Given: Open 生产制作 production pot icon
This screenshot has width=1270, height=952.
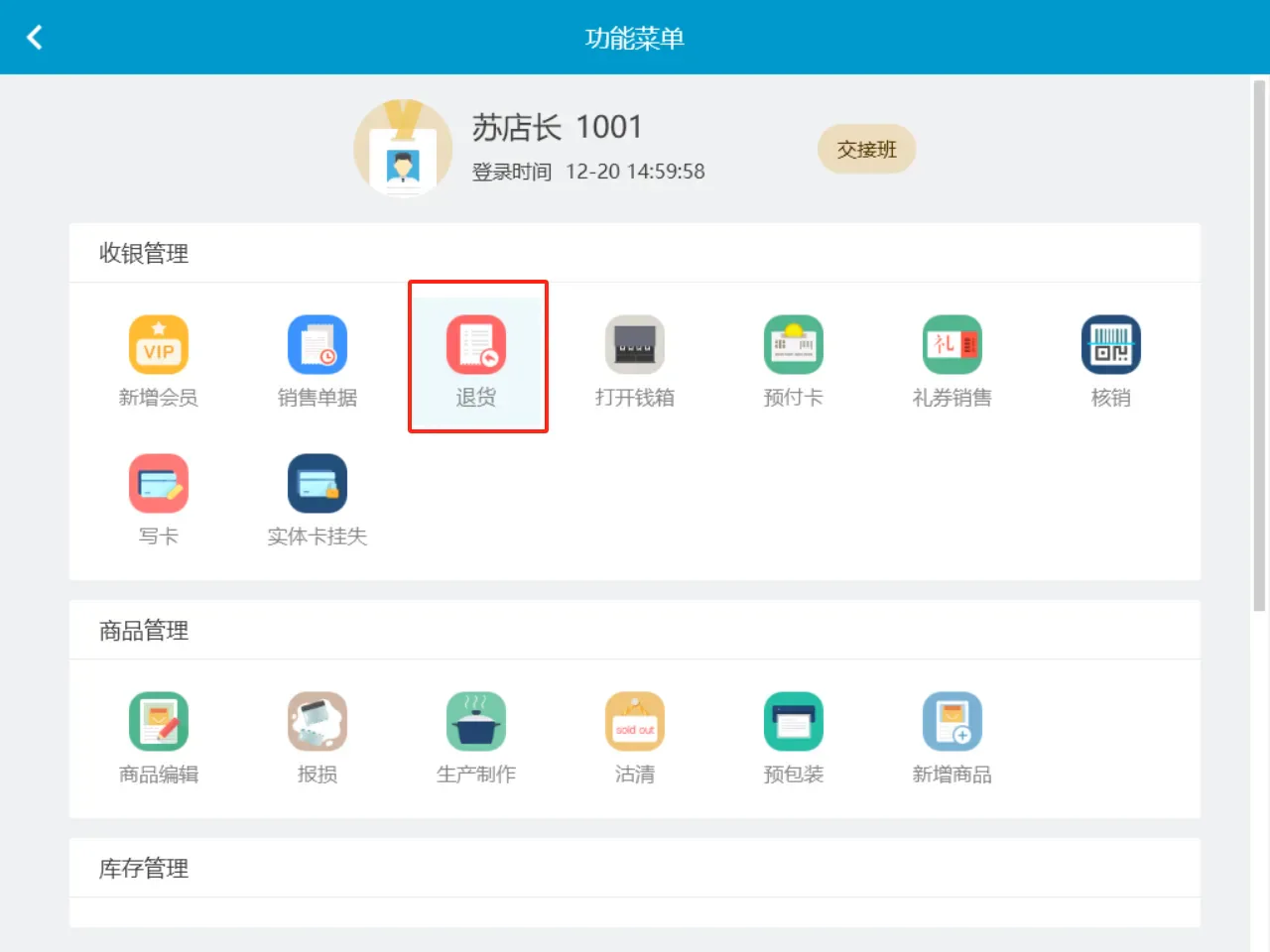Looking at the screenshot, I should [476, 721].
